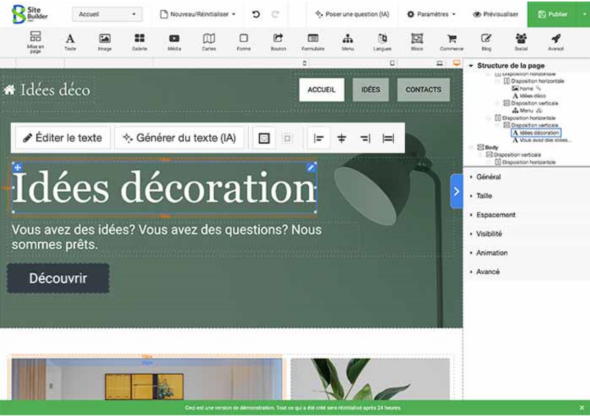The height and width of the screenshot is (417, 590).
Task: Open the Accueil page dropdown
Action: [x=107, y=14]
